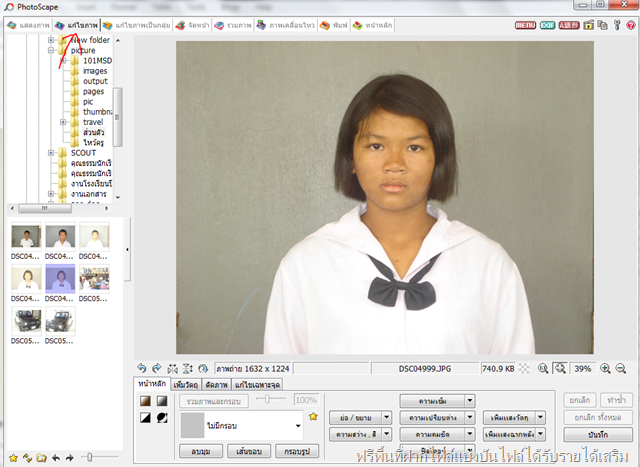Open the ย่อ / ขยาย dropdown arrow
The width and height of the screenshot is (640, 467).
[387, 418]
